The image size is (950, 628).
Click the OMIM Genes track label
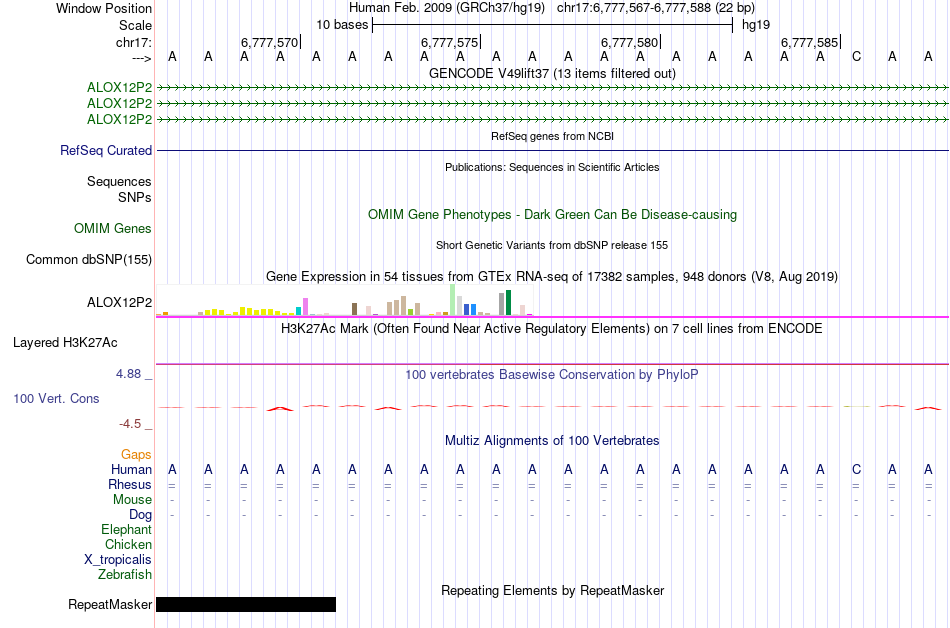coord(113,228)
